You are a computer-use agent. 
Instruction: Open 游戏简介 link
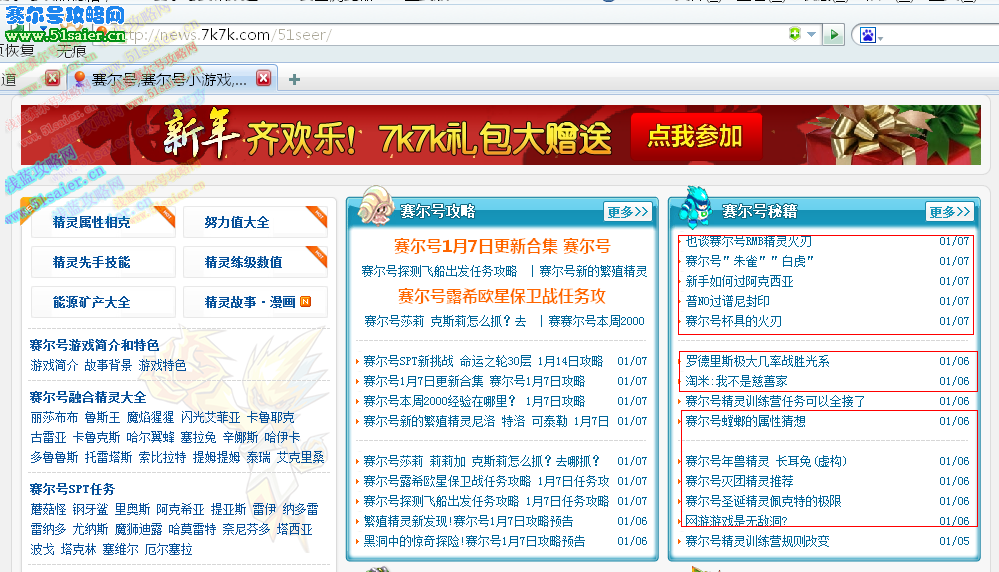[54, 366]
